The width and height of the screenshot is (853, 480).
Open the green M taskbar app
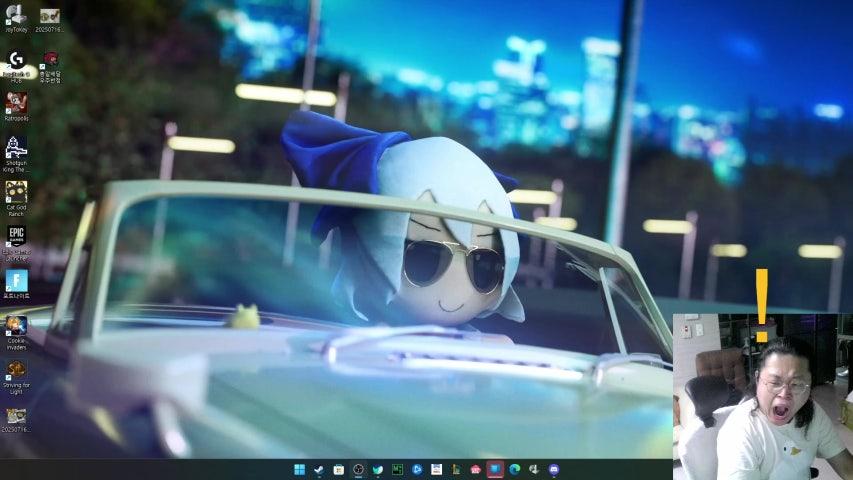(397, 469)
